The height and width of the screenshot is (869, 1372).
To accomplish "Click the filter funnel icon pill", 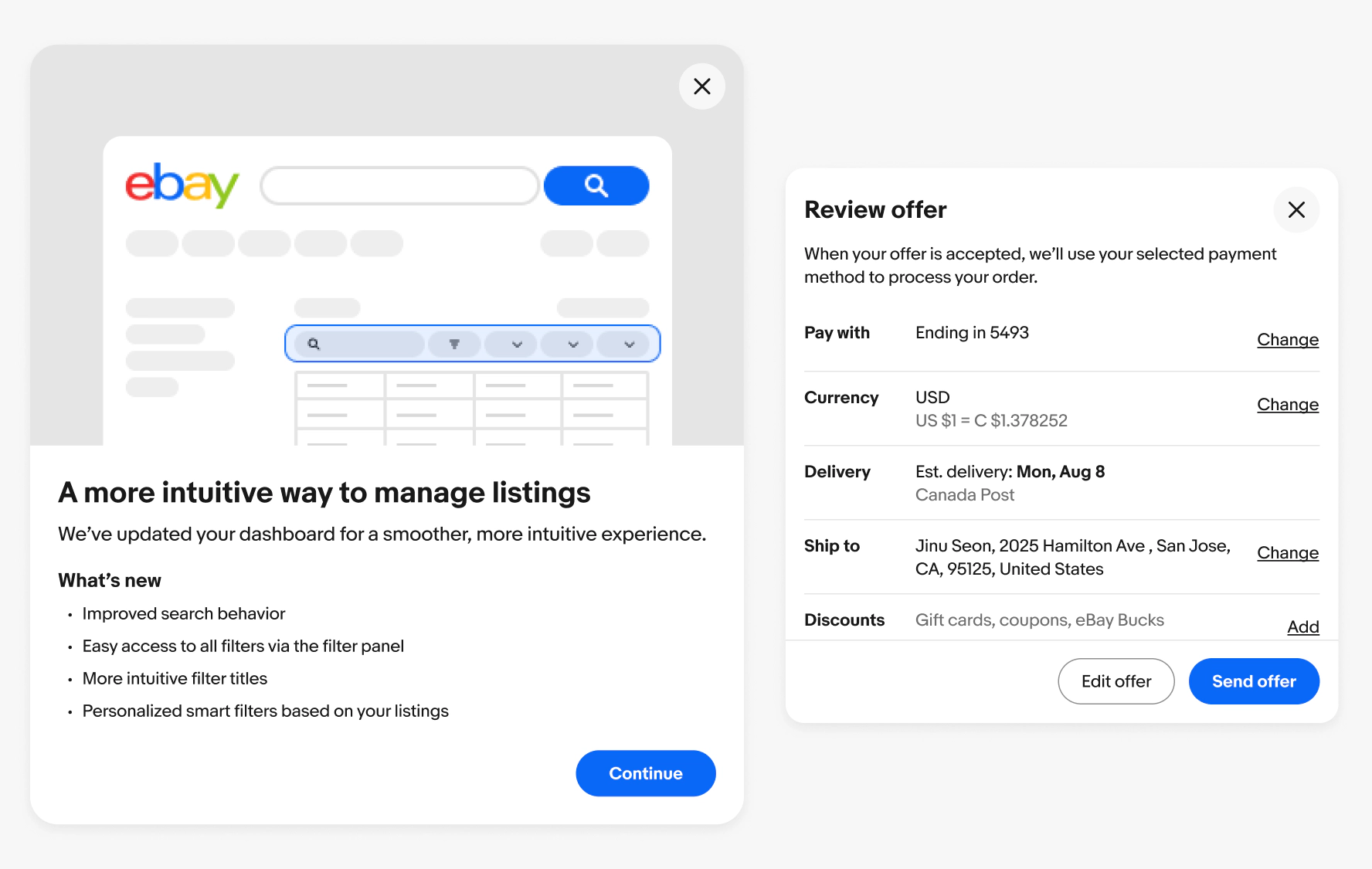I will 454,344.
